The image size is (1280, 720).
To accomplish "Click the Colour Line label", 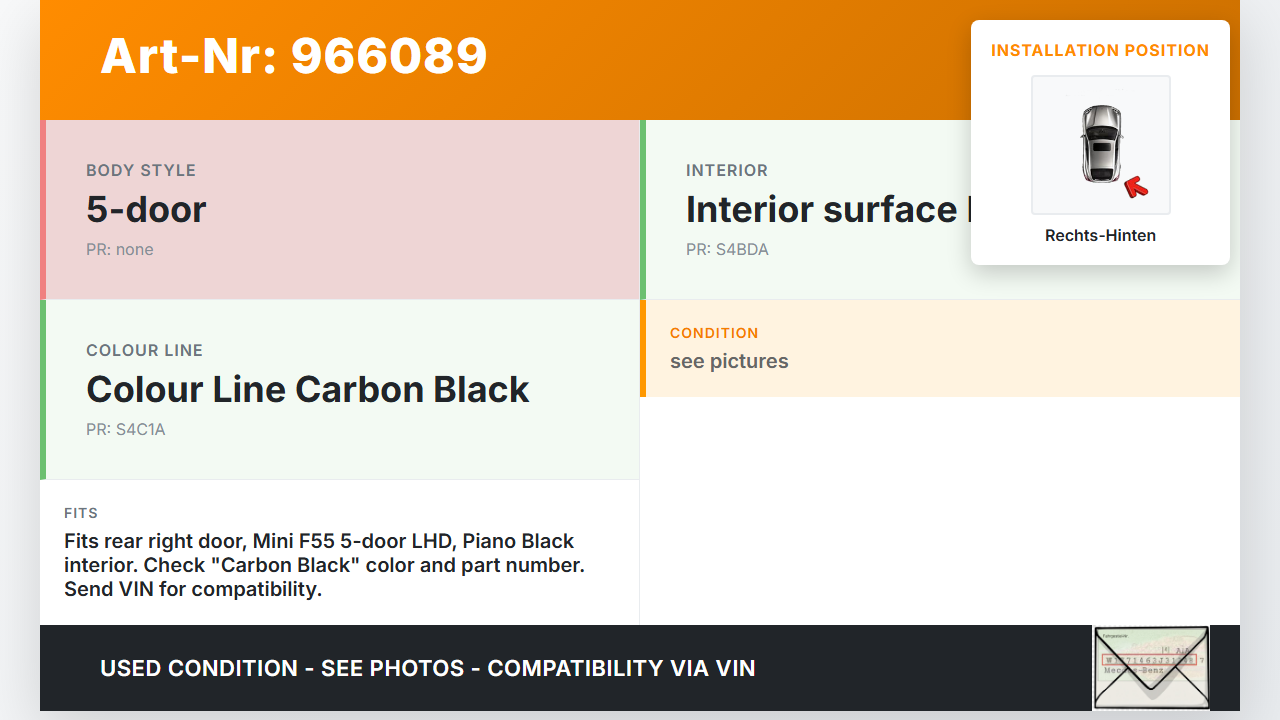I will click(x=145, y=350).
